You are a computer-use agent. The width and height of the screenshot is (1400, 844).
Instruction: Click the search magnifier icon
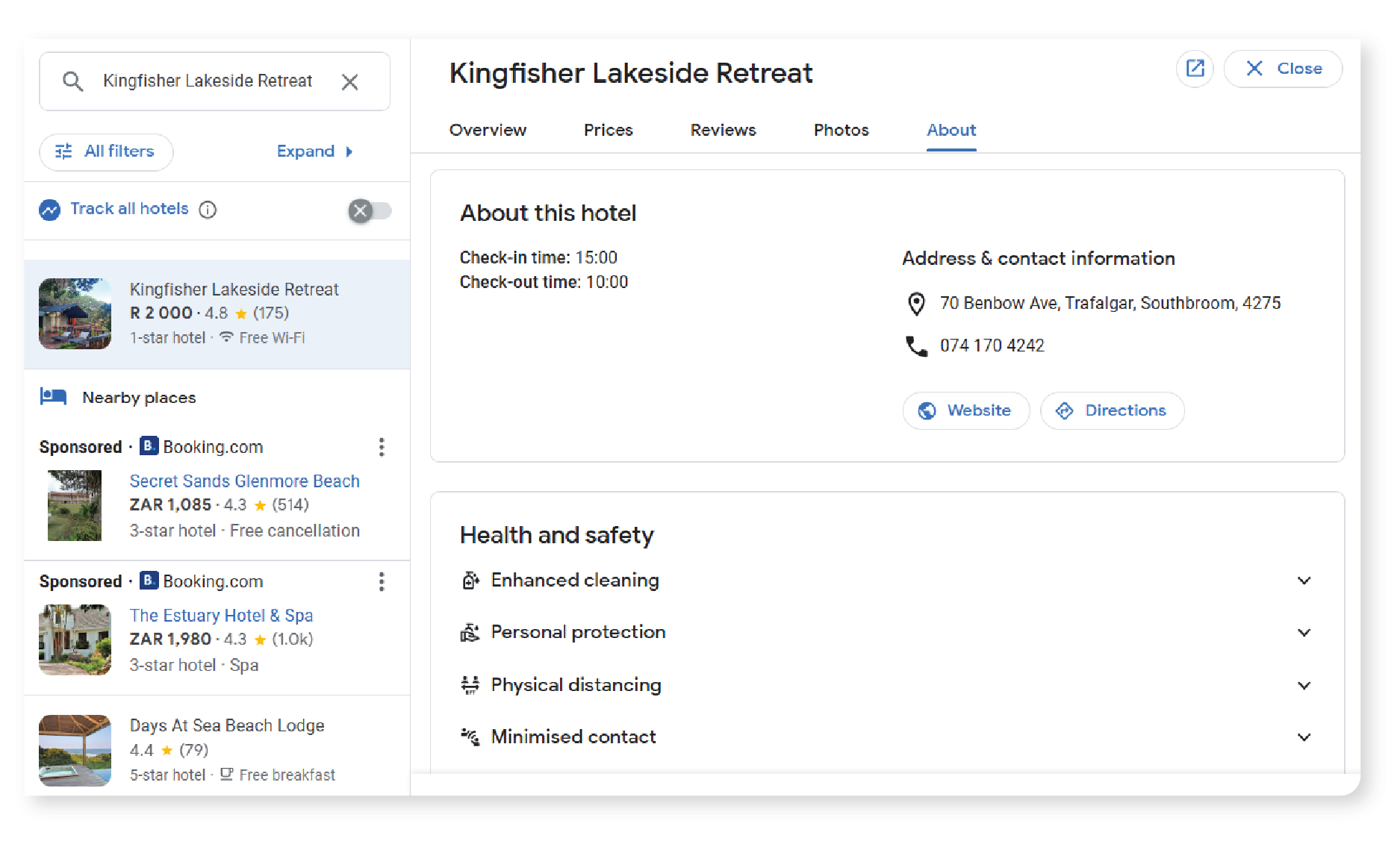pos(72,81)
